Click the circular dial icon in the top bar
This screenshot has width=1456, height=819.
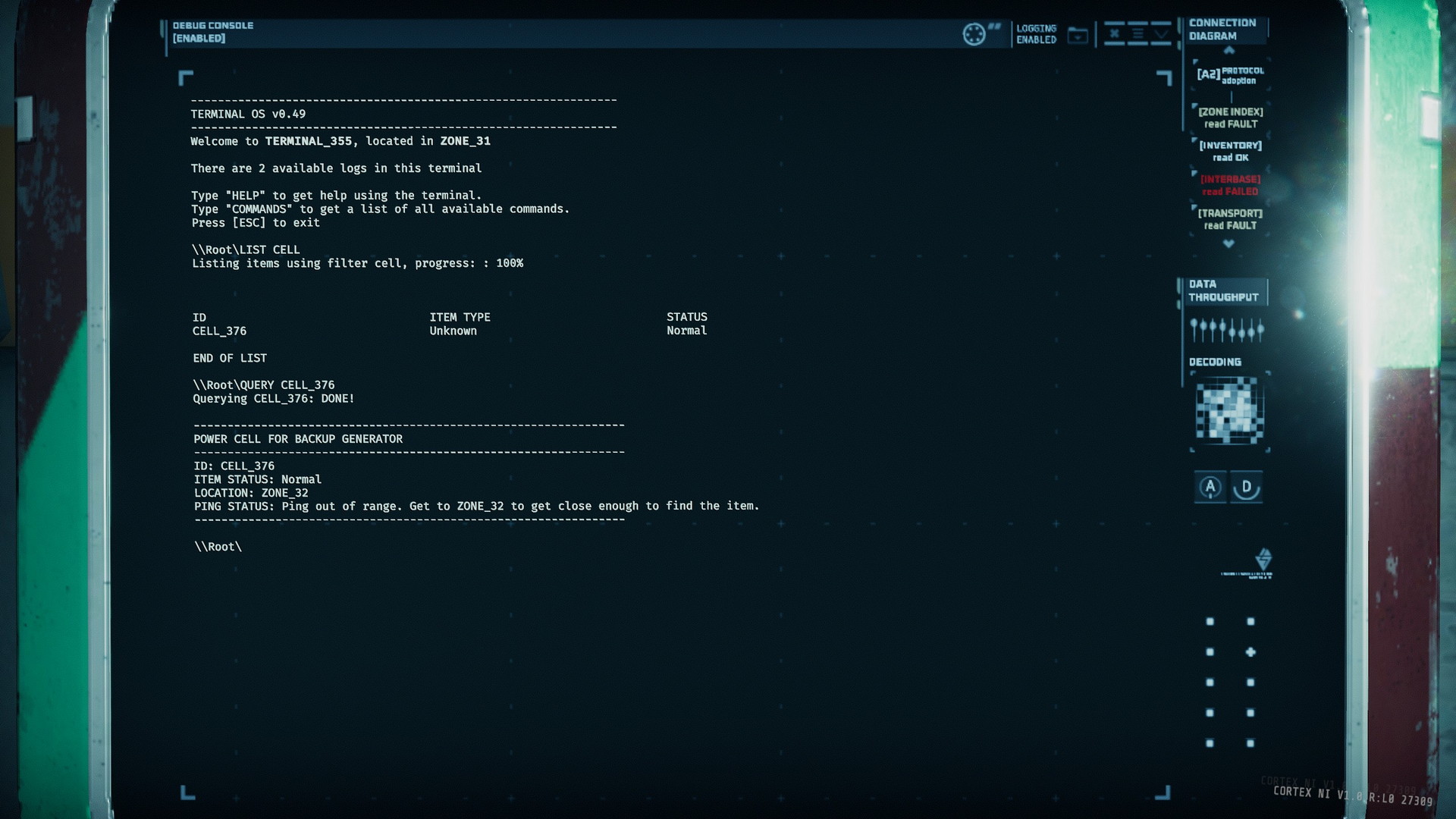coord(974,34)
